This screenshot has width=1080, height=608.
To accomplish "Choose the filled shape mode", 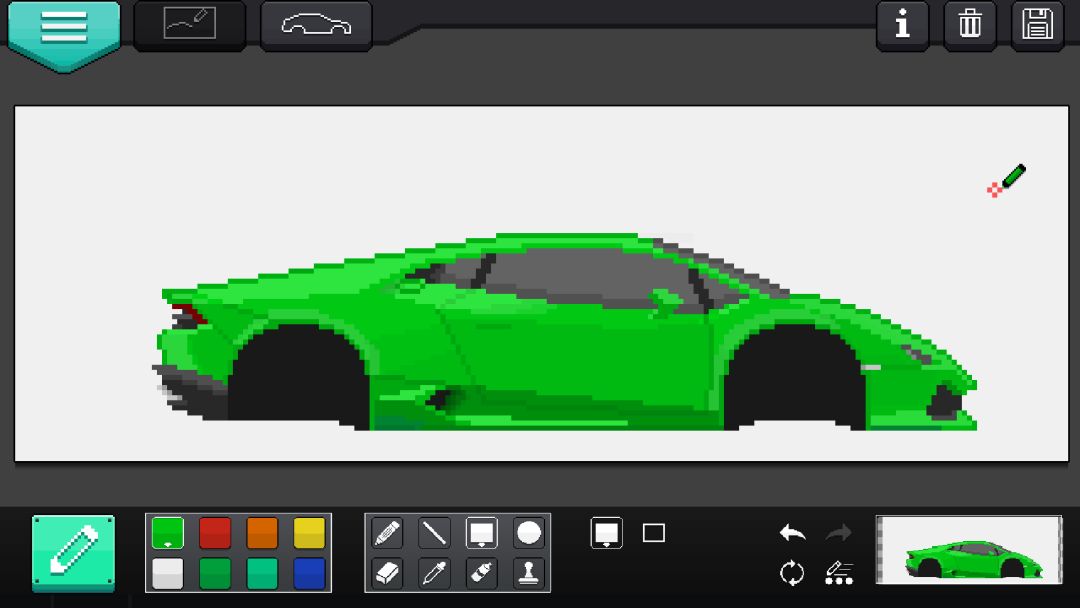I will click(607, 533).
